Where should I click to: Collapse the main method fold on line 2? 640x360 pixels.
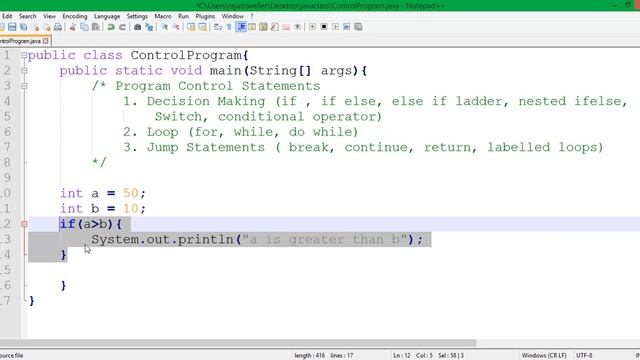click(24, 71)
